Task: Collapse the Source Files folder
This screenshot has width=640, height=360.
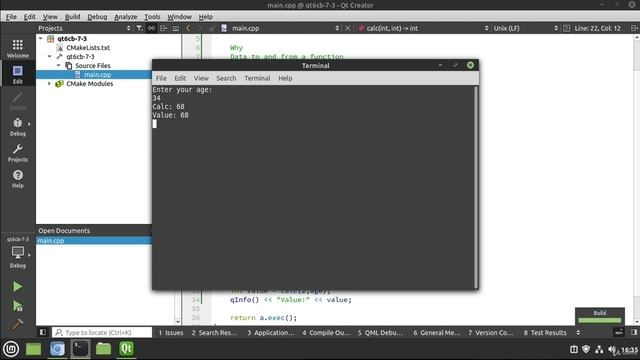Action: point(58,65)
